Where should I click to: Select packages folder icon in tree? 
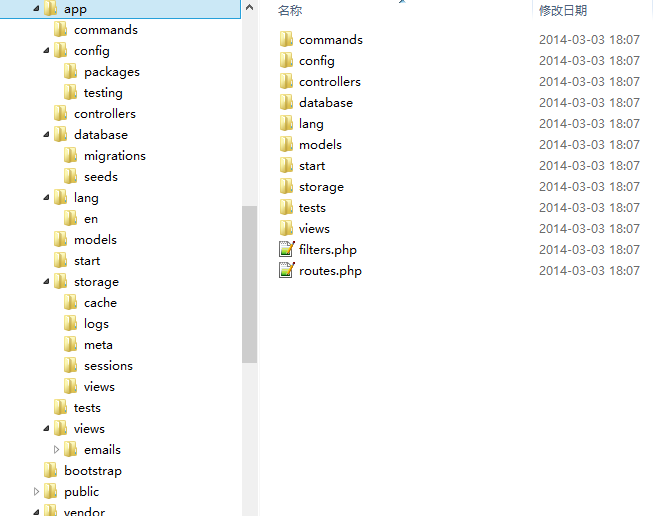click(x=70, y=71)
